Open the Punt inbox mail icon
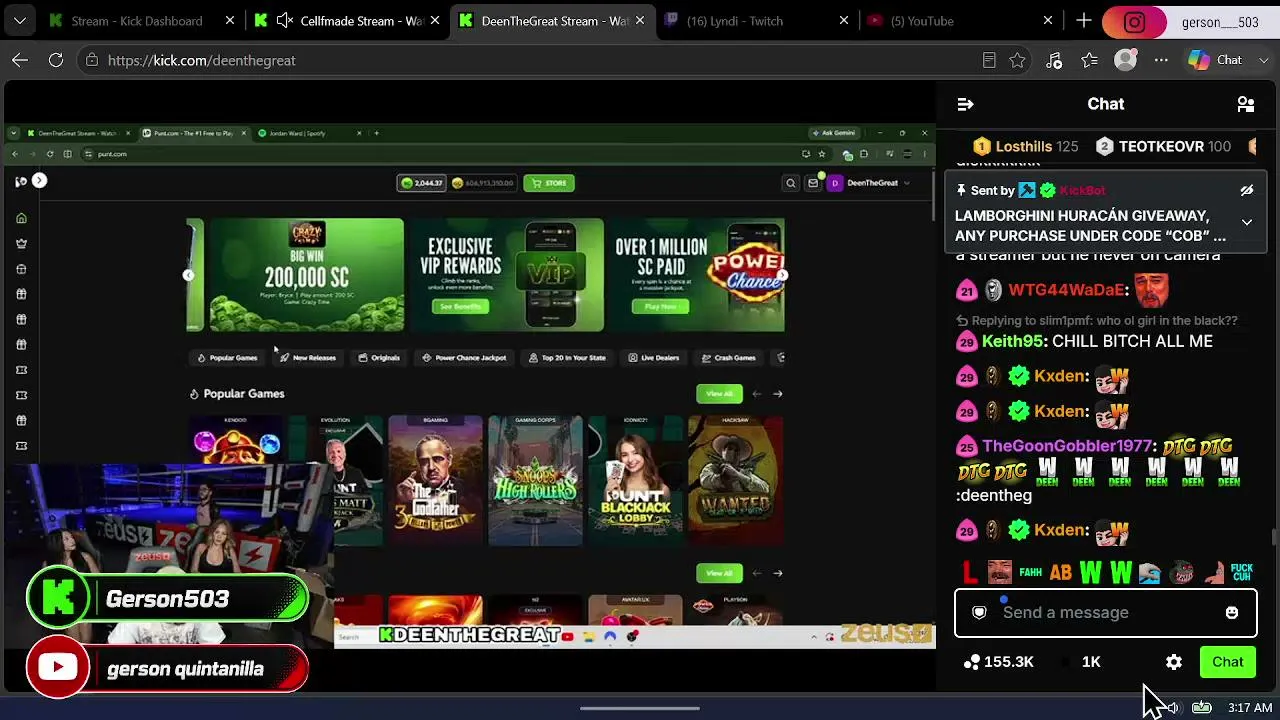 click(813, 183)
